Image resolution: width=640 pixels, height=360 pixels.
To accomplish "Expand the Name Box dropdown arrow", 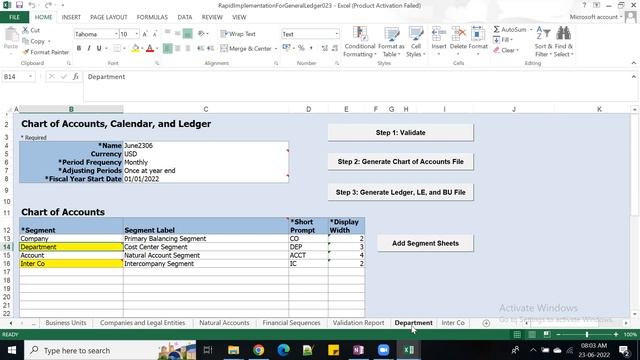I will tap(30, 77).
